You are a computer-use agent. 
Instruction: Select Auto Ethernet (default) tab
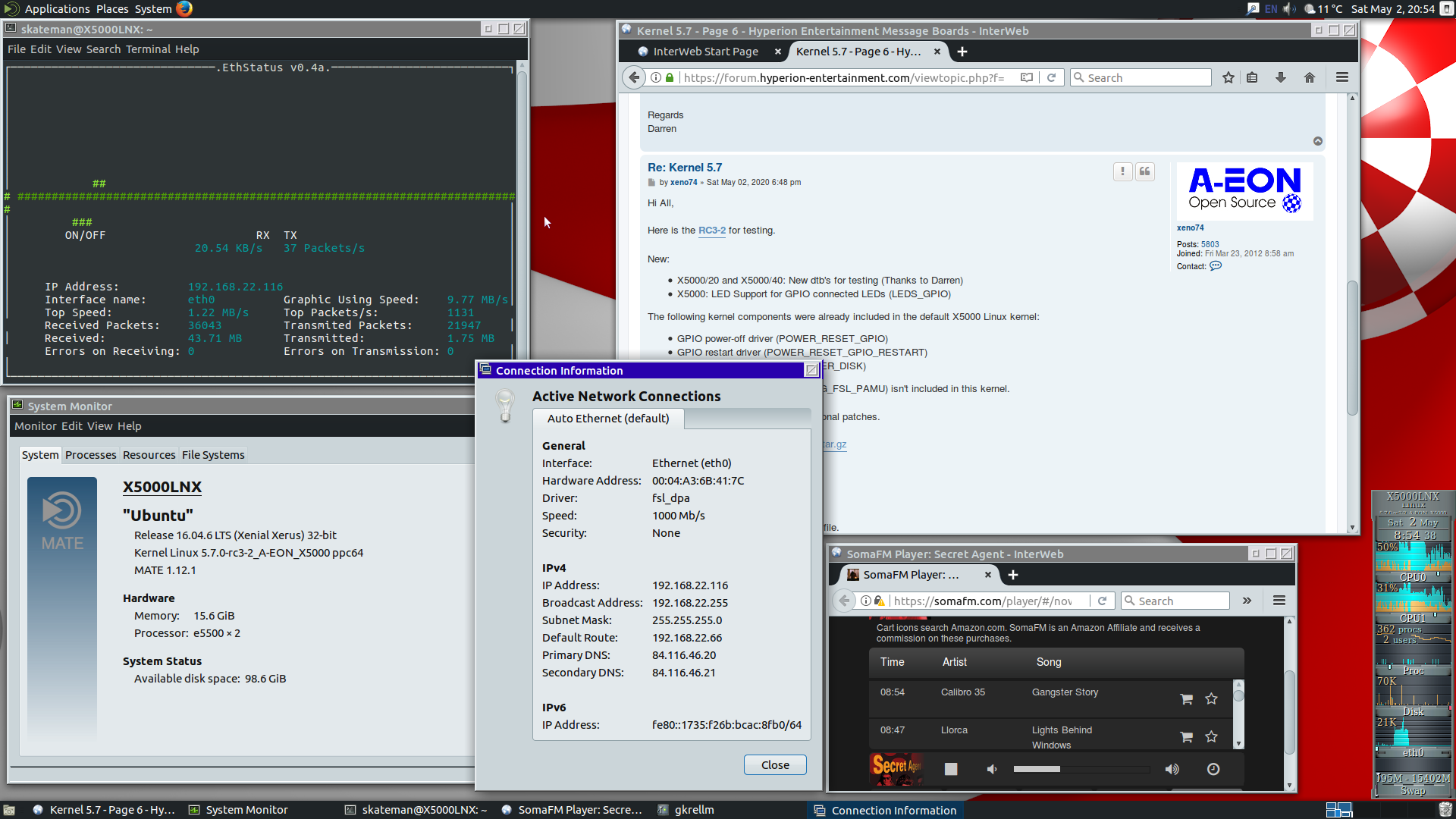tap(607, 419)
